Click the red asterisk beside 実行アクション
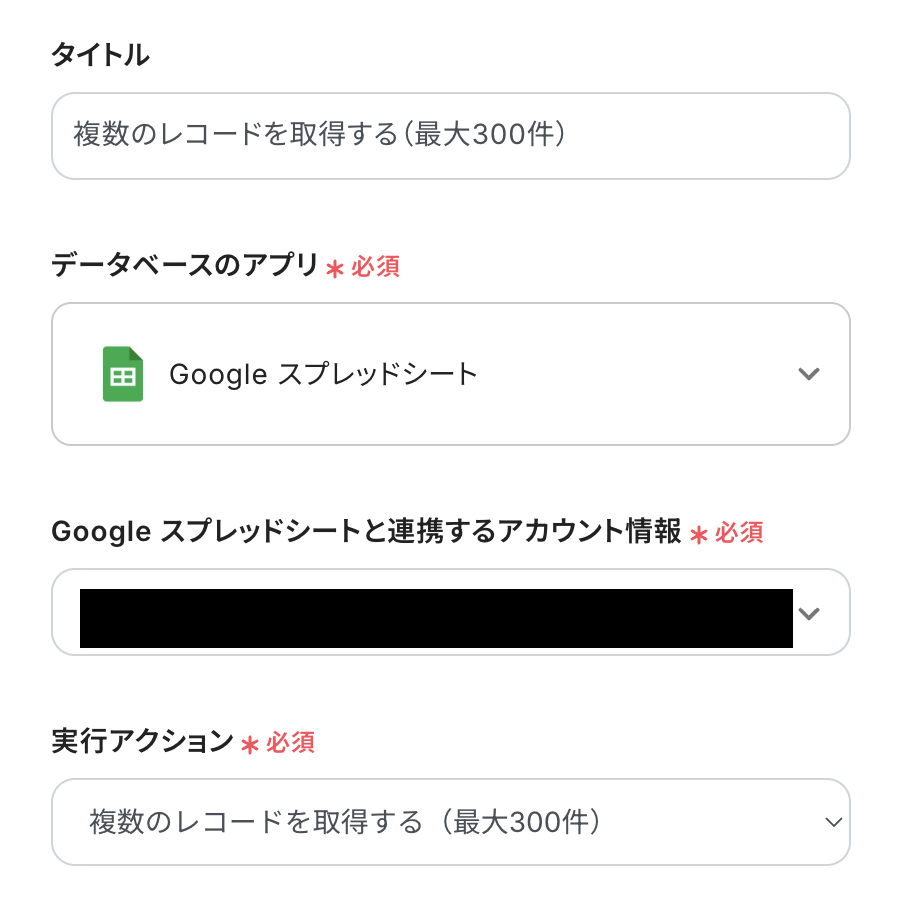 [250, 744]
